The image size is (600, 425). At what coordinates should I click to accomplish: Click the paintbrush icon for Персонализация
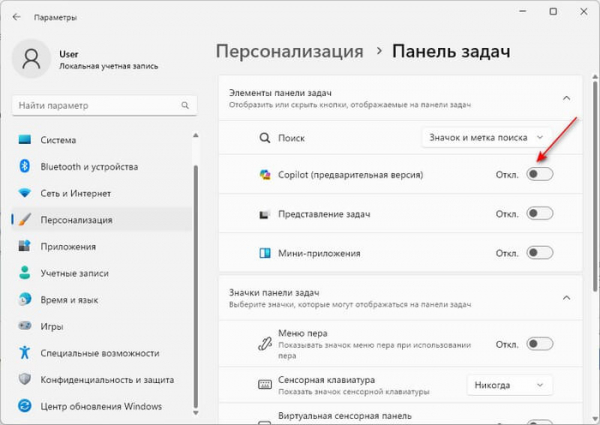click(x=25, y=220)
